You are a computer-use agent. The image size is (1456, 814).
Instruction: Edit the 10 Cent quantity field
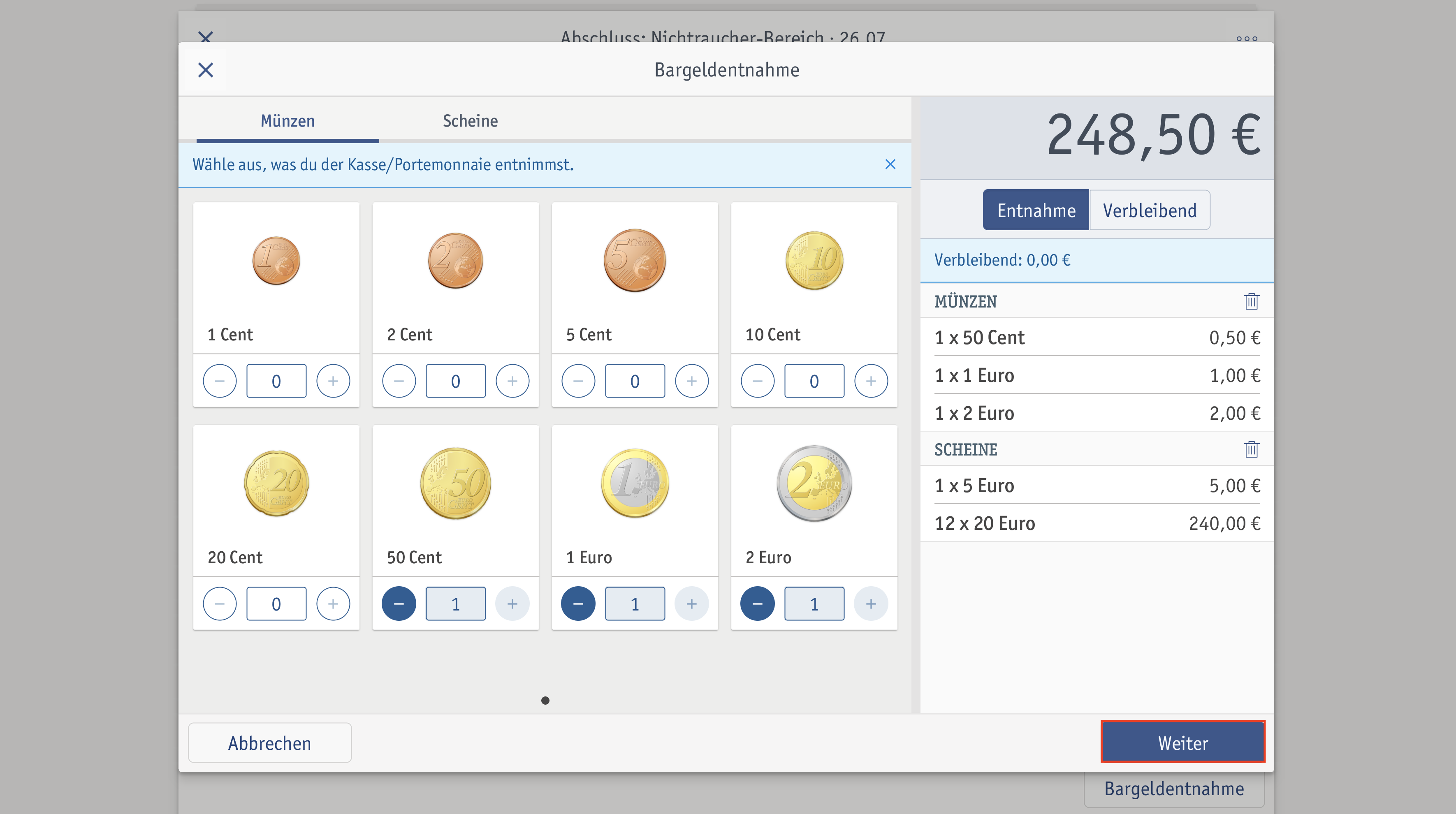(x=814, y=381)
